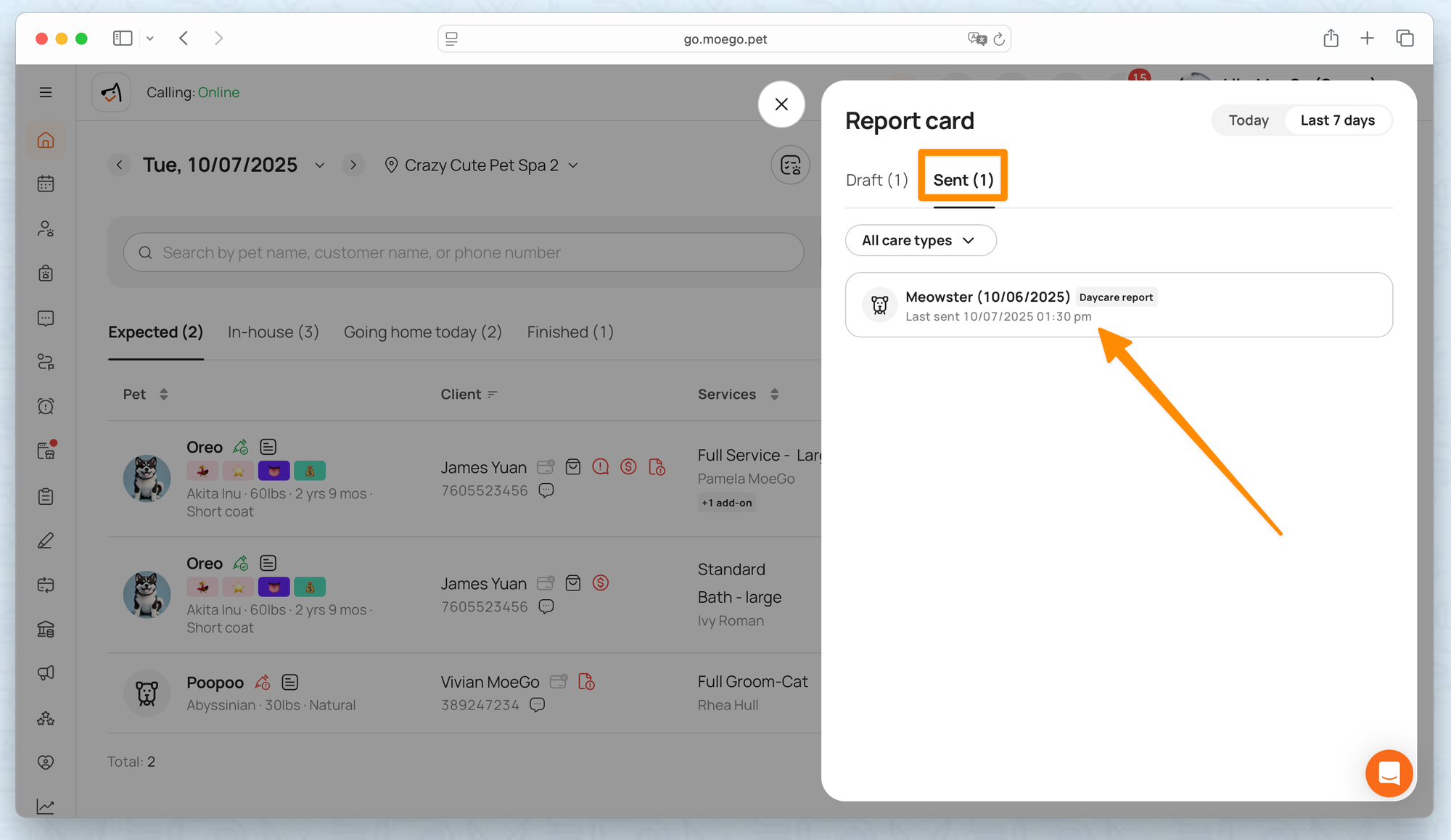Close the Report card panel
Viewport: 1451px width, 840px height.
781,104
